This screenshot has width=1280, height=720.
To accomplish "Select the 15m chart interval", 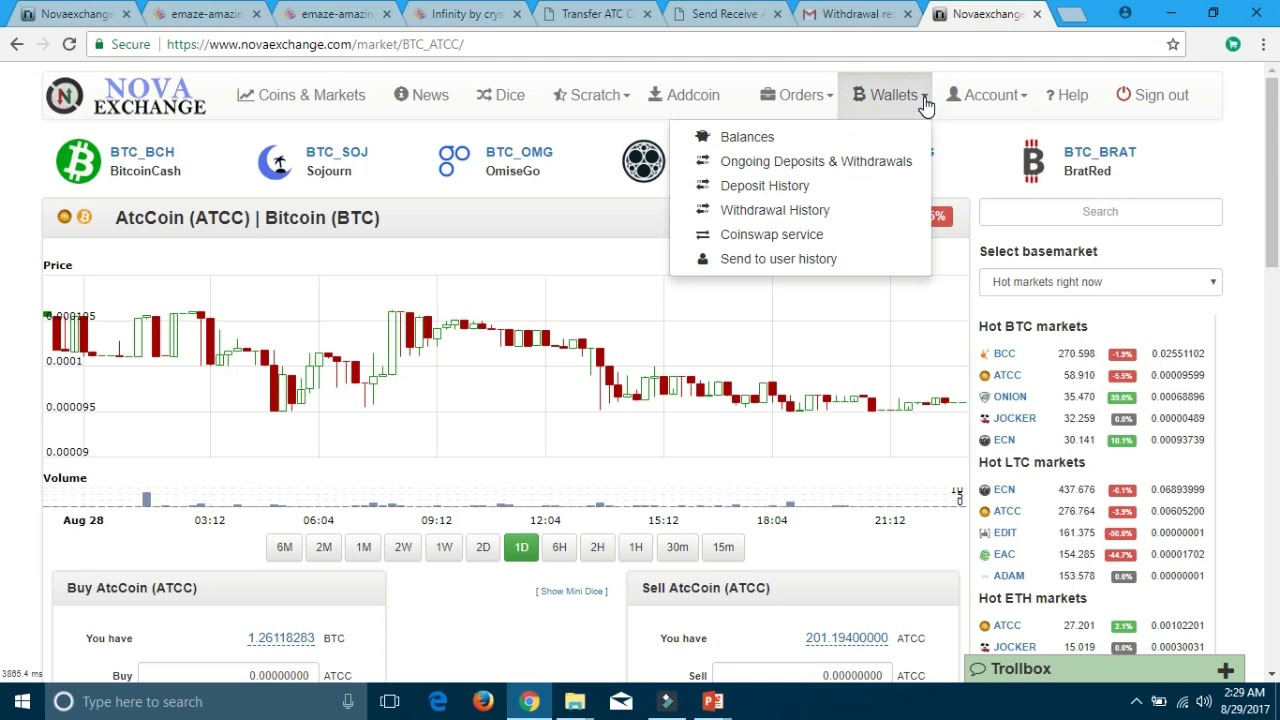I will [723, 547].
